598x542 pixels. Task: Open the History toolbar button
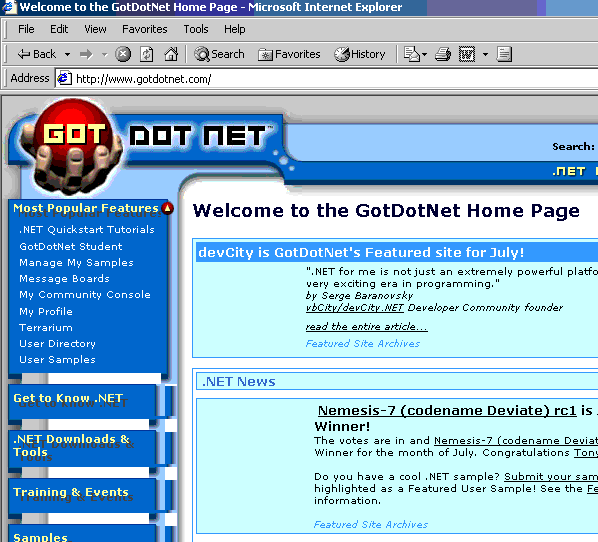(360, 54)
